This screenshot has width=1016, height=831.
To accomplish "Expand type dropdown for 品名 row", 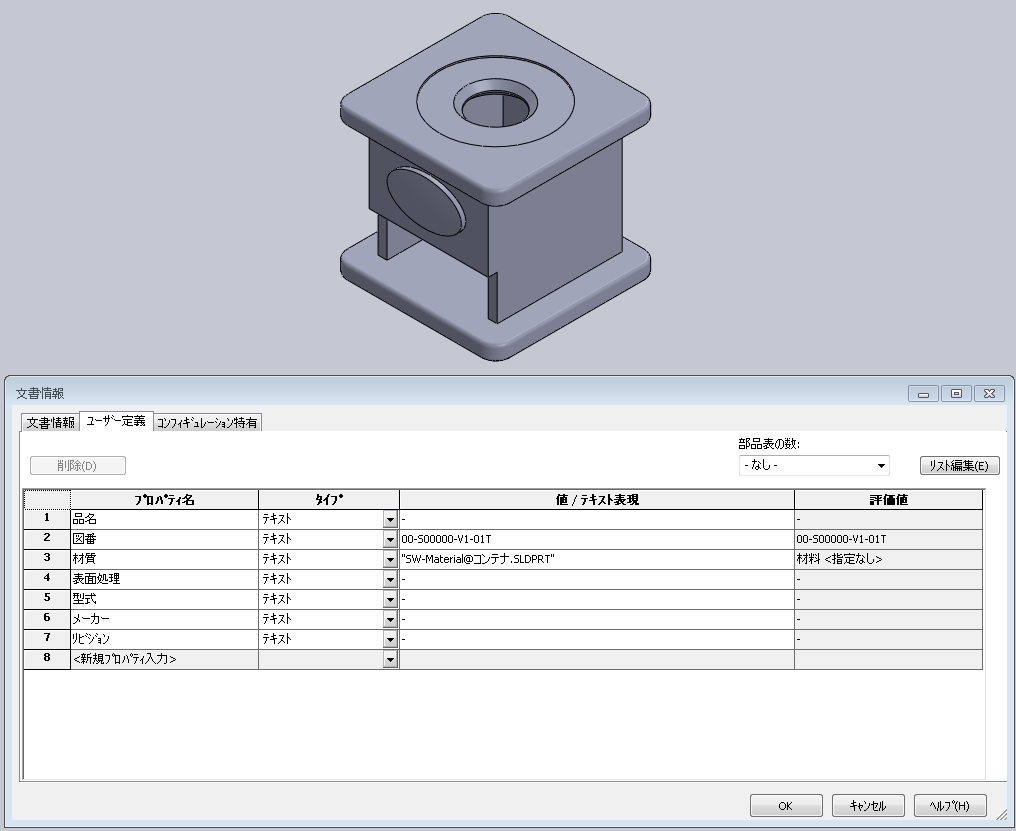I will click(390, 520).
